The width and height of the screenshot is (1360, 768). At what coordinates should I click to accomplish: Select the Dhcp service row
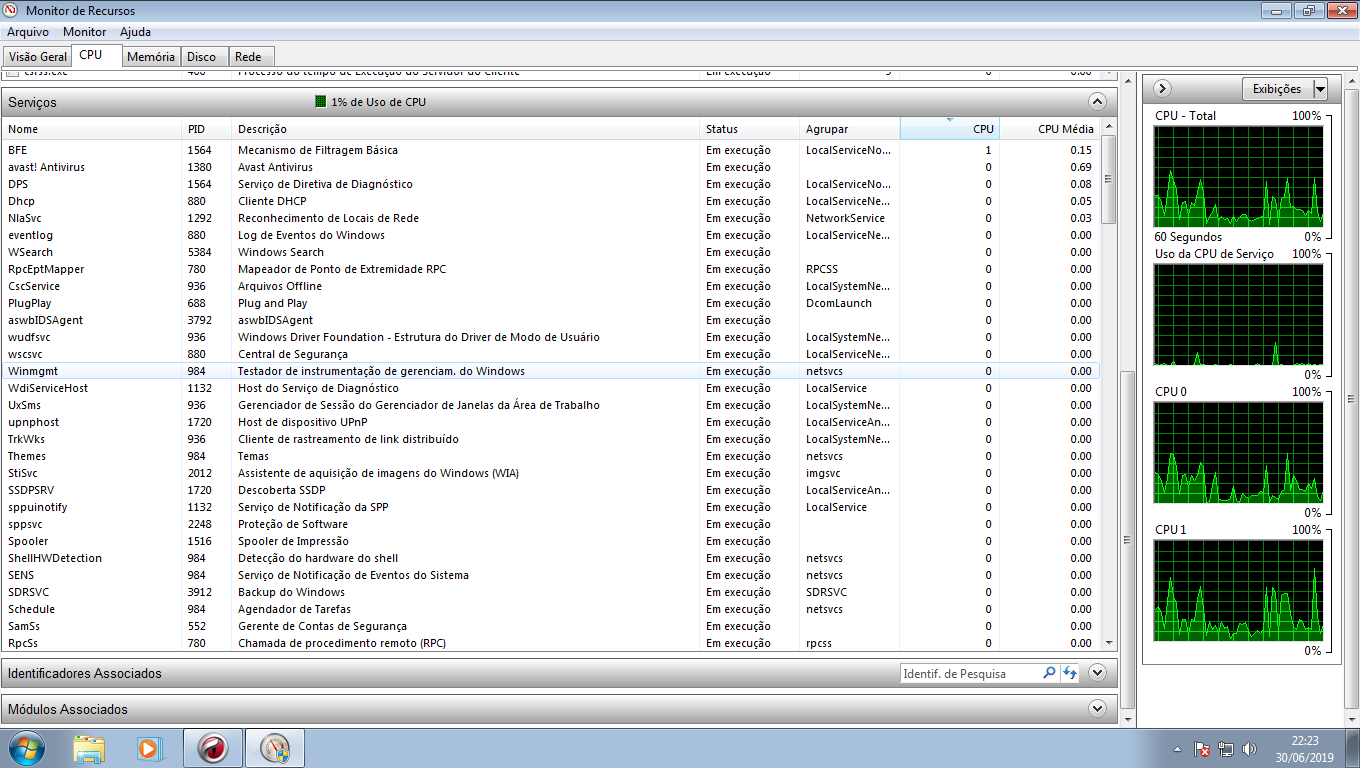pos(550,201)
